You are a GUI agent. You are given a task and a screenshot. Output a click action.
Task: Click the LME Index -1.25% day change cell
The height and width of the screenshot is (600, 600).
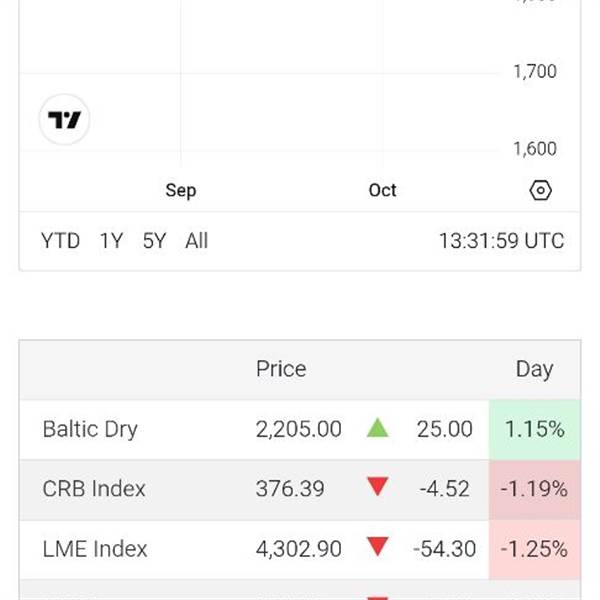coord(534,549)
